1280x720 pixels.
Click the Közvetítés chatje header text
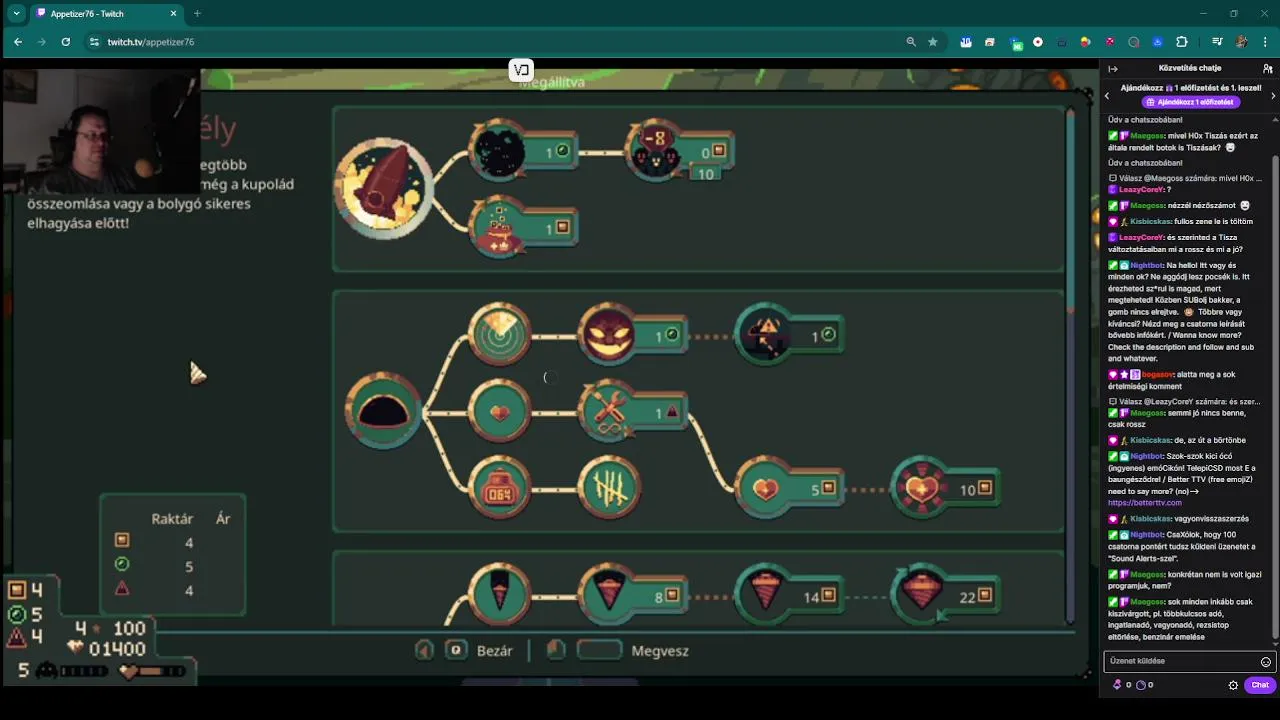click(1190, 68)
